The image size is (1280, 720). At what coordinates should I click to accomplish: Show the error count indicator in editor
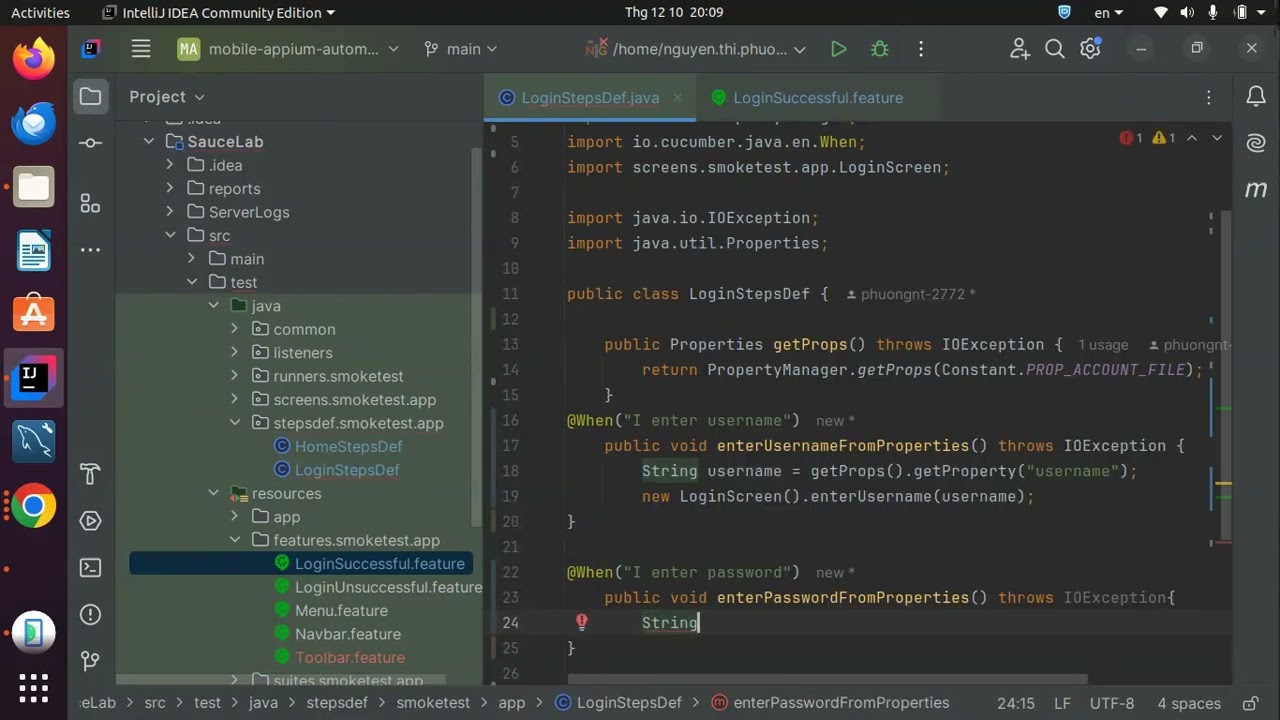[x=1132, y=138]
